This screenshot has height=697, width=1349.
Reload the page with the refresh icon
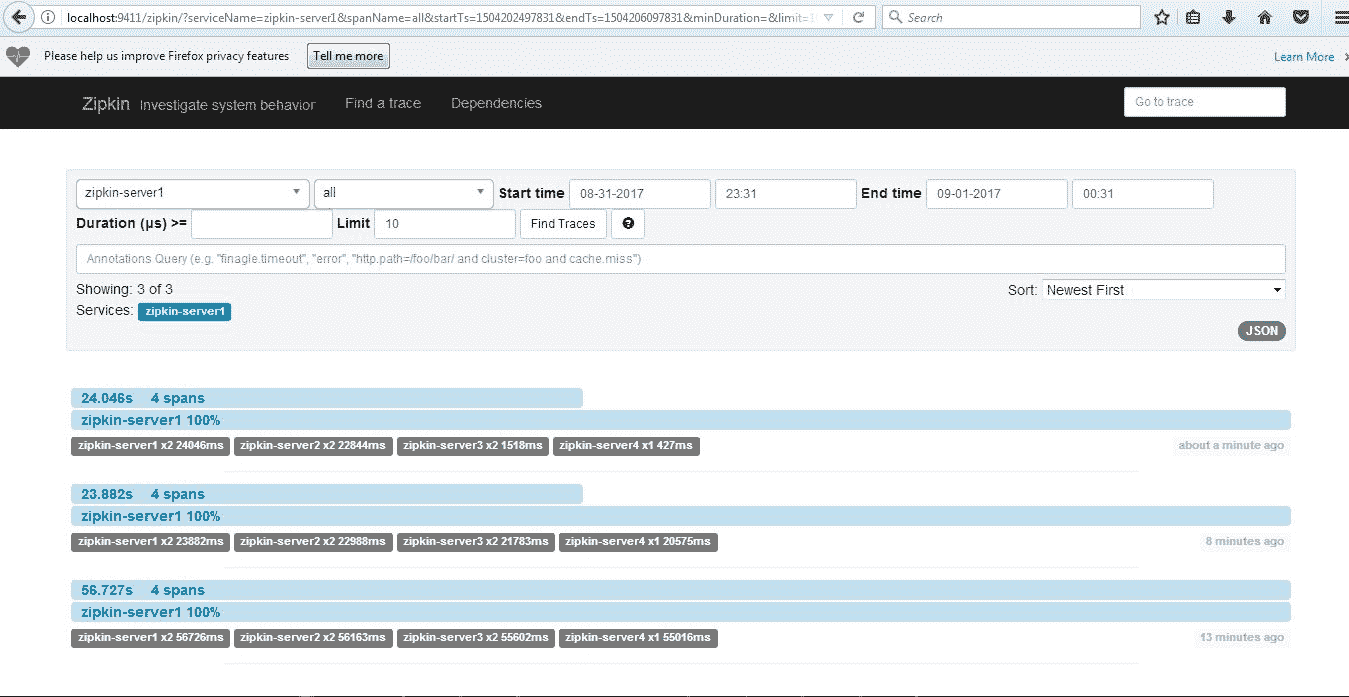click(x=859, y=17)
